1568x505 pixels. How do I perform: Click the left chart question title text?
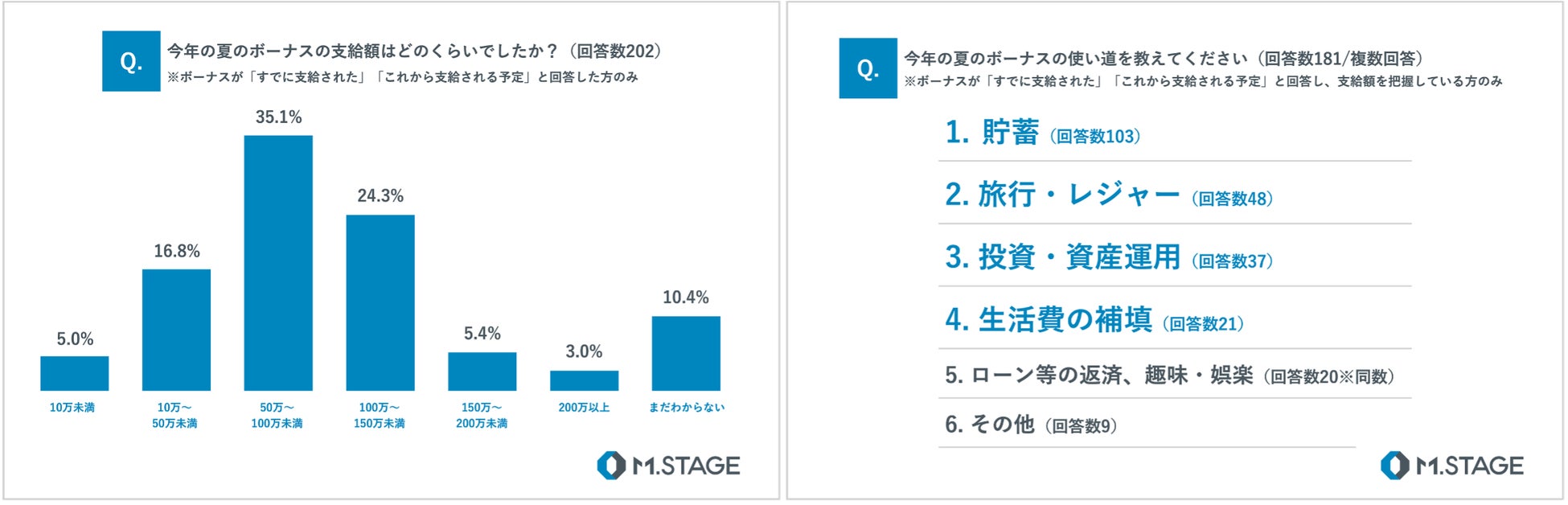pyautogui.click(x=415, y=51)
